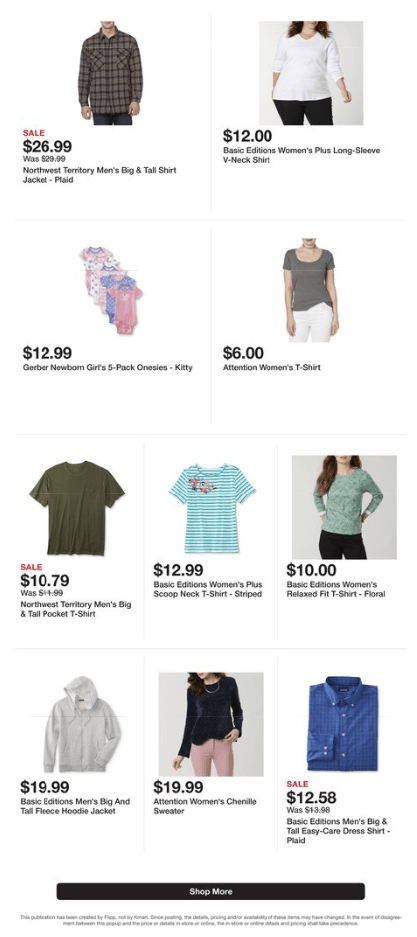This screenshot has width=417, height=937.
Task: Open the olive green pocket T-shirt image
Action: click(x=77, y=507)
